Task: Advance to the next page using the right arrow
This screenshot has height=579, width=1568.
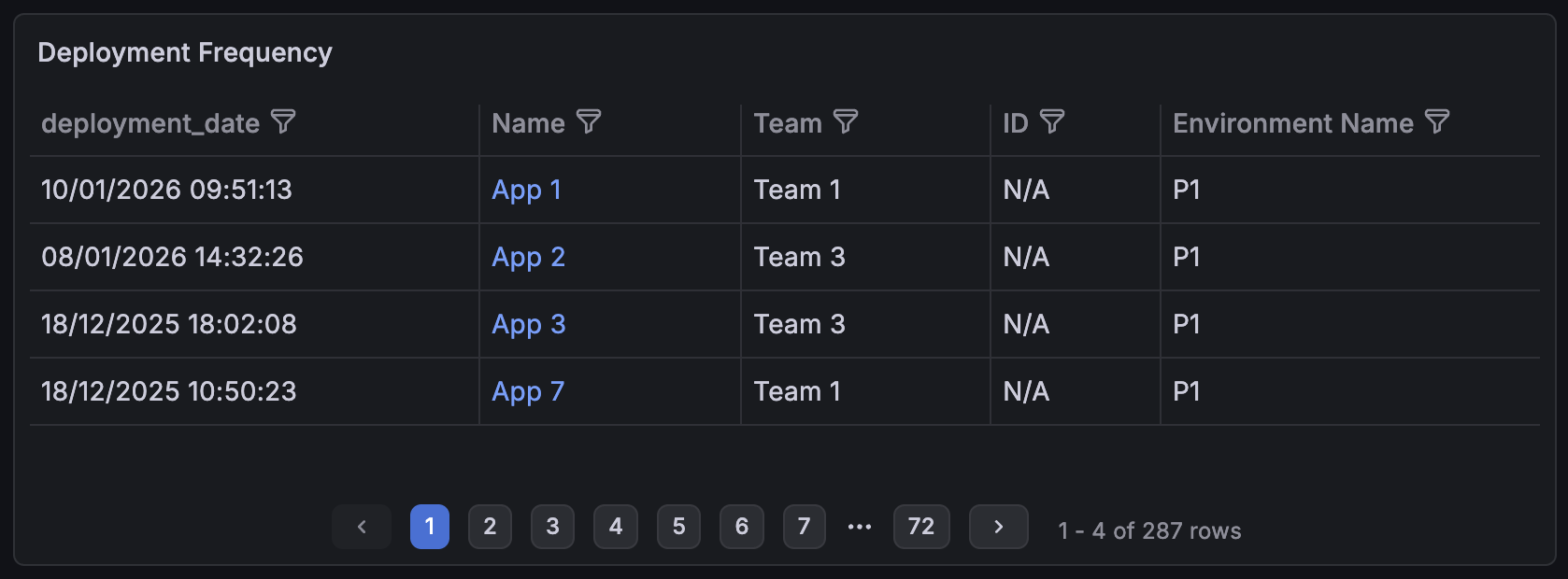Action: coord(998,527)
